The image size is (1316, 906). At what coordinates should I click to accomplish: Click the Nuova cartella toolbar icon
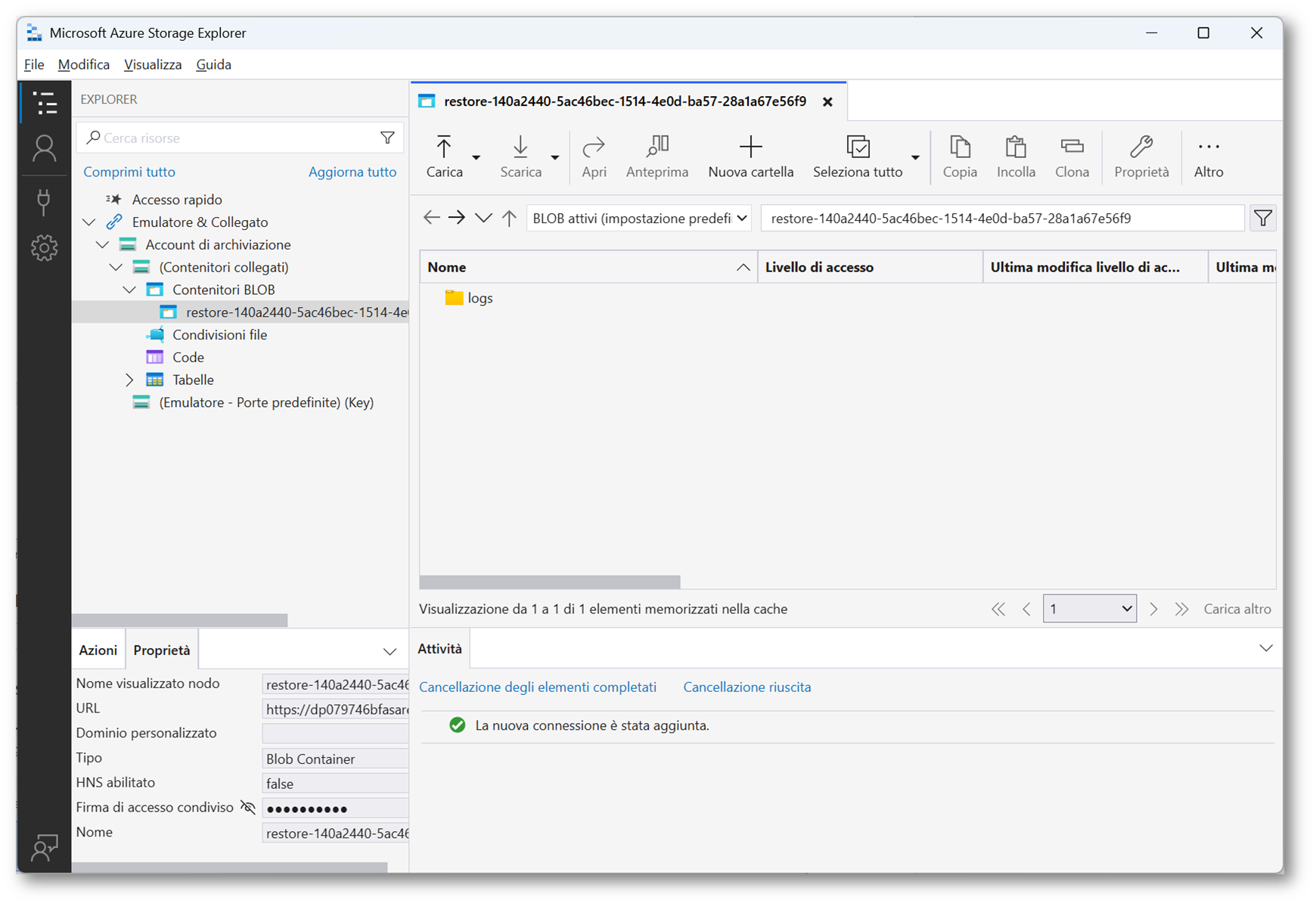pyautogui.click(x=750, y=147)
